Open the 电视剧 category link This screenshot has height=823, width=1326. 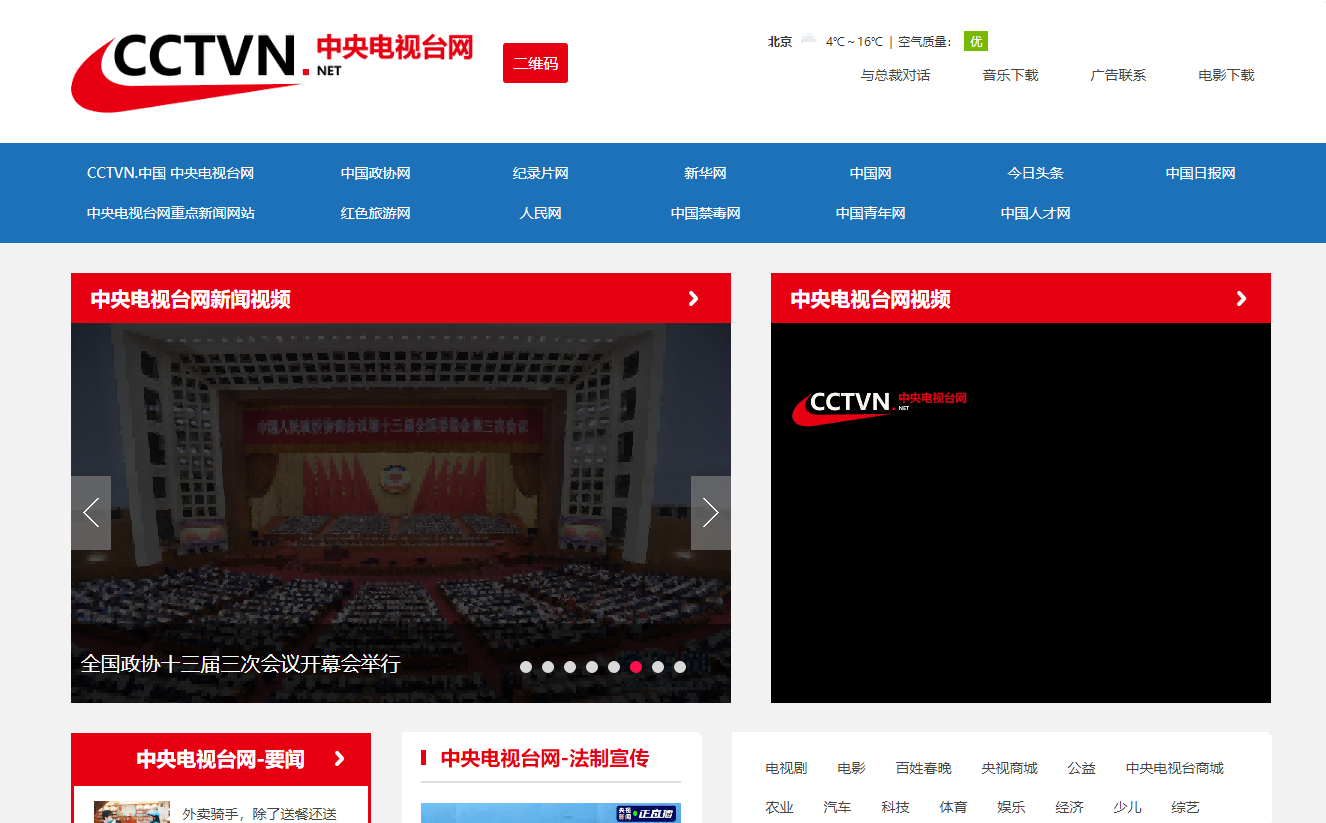click(786, 768)
